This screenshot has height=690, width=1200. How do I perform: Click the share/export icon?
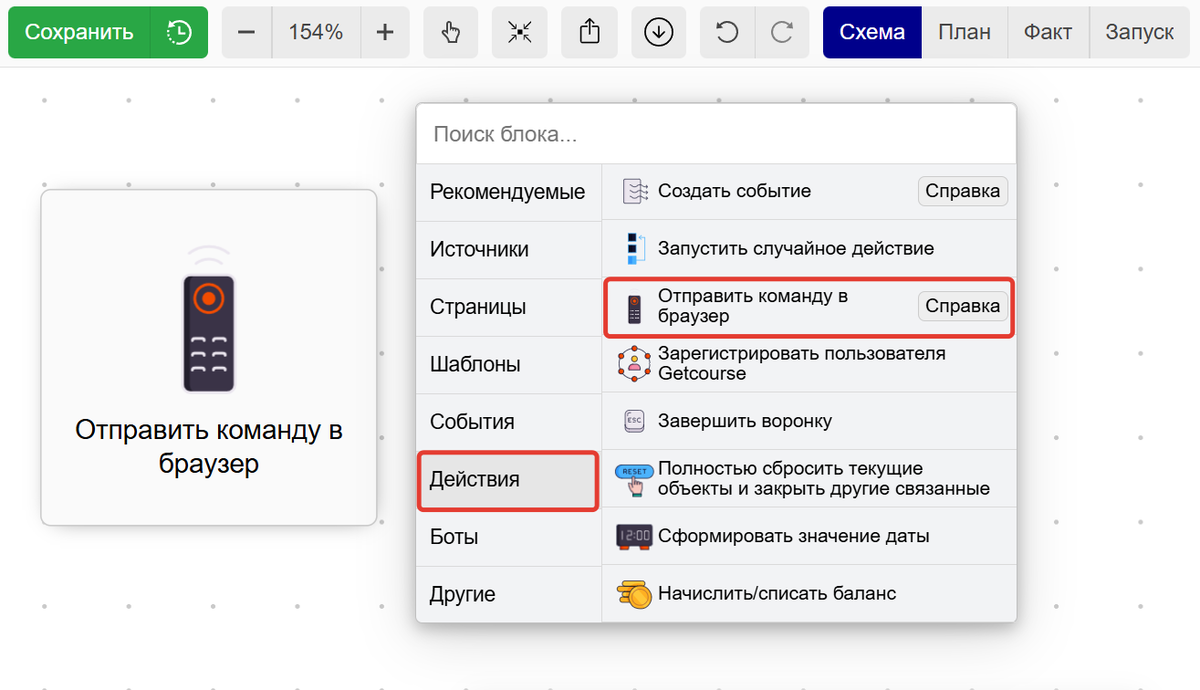(589, 32)
